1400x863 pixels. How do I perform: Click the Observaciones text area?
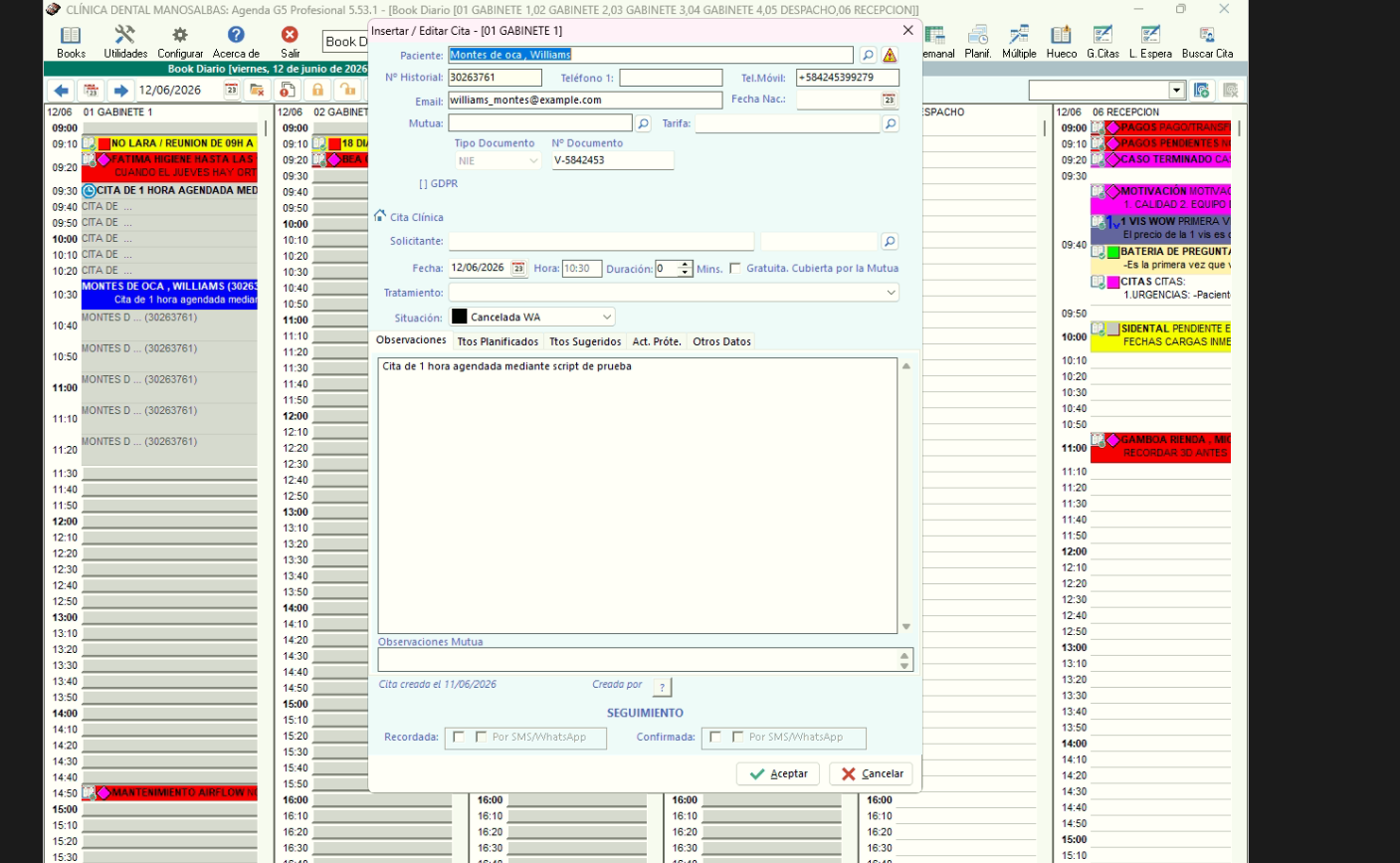coord(637,496)
